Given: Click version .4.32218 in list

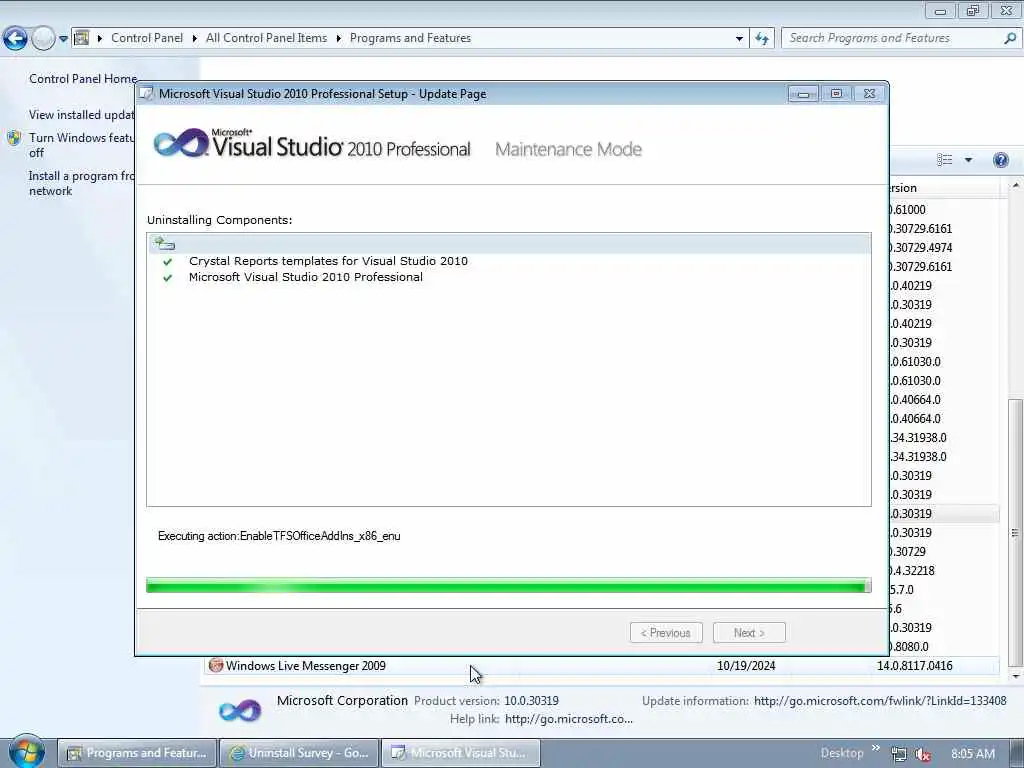Looking at the screenshot, I should click(x=912, y=571).
